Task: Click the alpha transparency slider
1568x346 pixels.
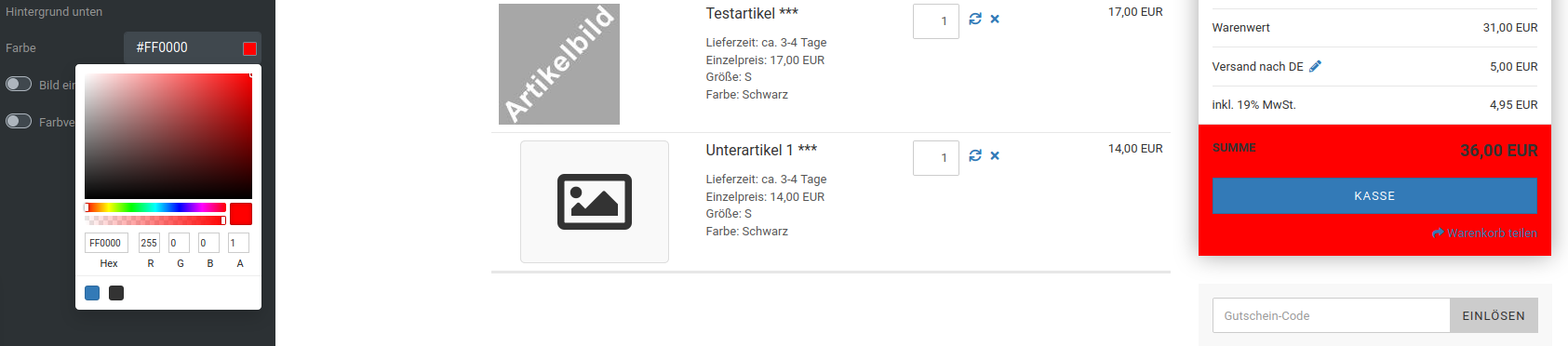Action: [155, 220]
